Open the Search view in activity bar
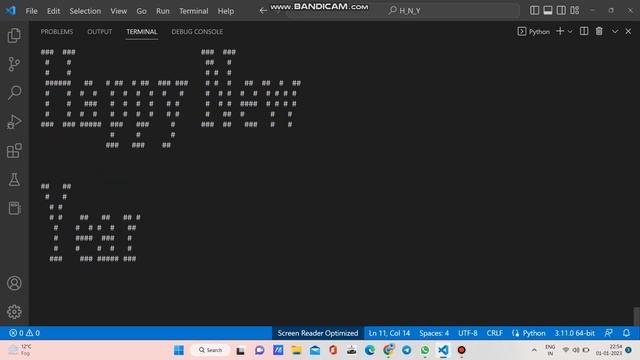Screen dimensions: 640x360 (14, 93)
